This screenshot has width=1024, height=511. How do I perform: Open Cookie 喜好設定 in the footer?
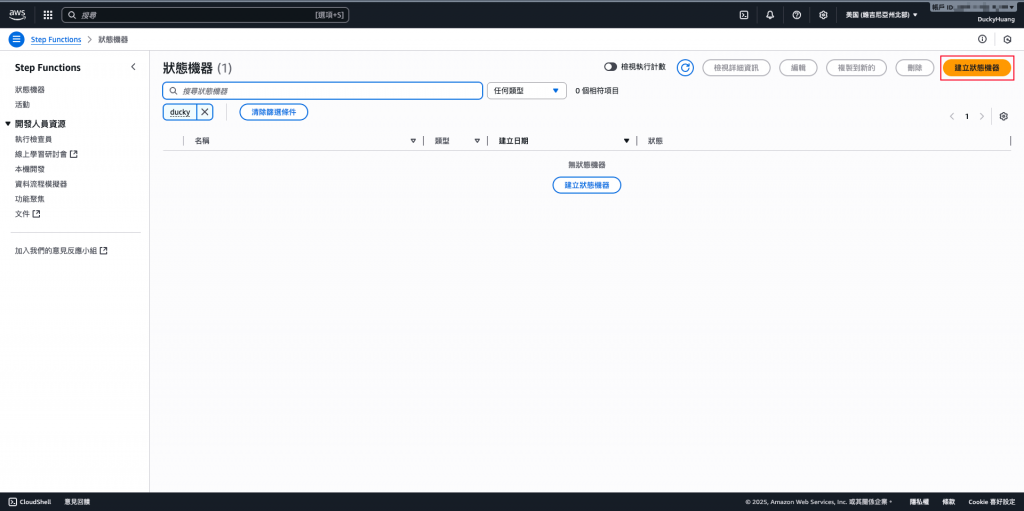(992, 502)
